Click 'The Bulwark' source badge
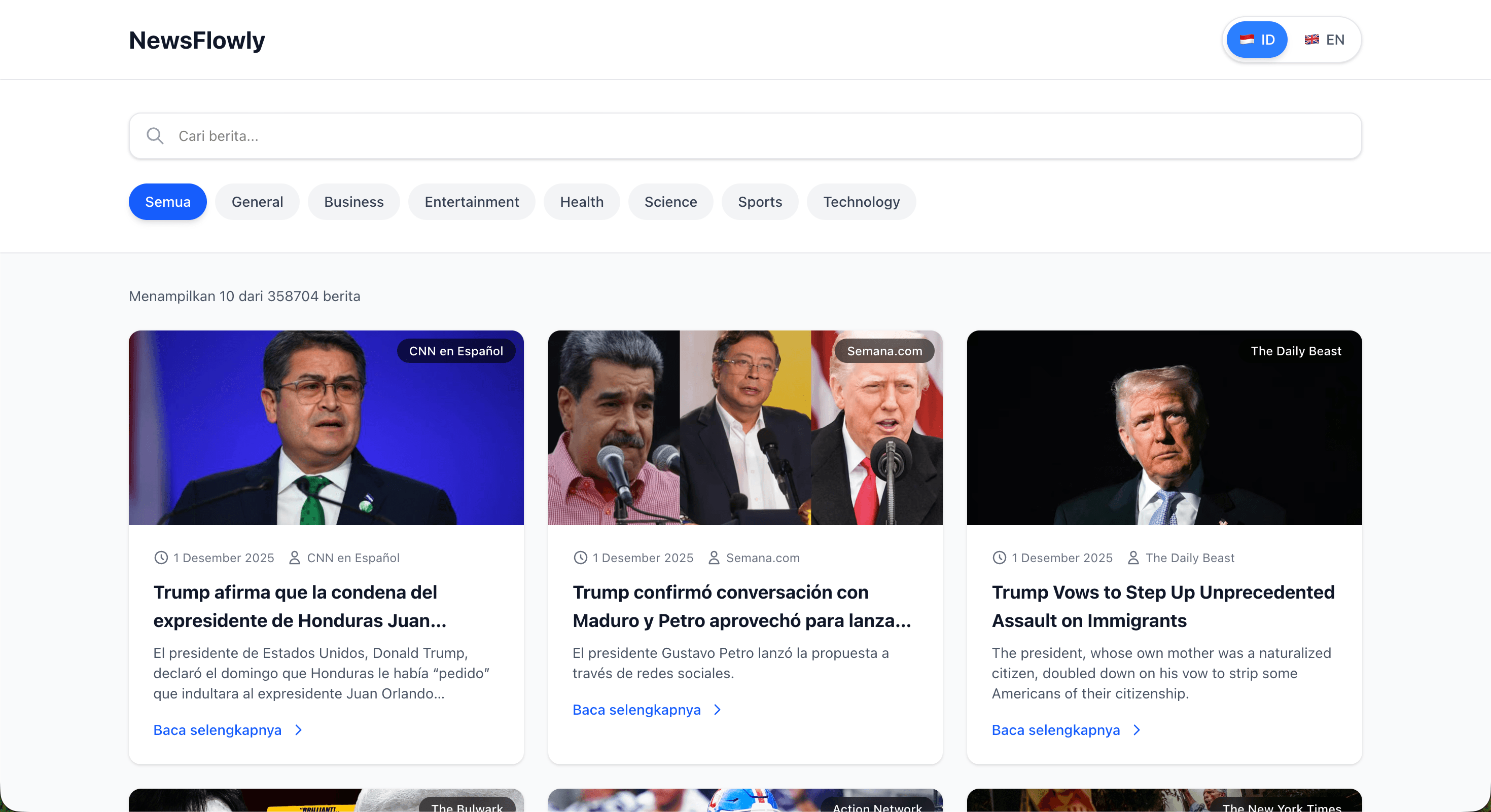The image size is (1491, 812). (467, 805)
